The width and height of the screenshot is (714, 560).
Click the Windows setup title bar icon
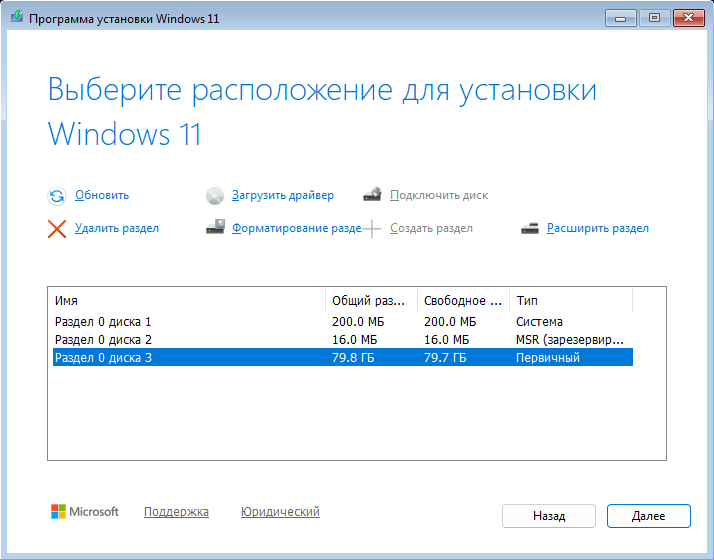[17, 17]
